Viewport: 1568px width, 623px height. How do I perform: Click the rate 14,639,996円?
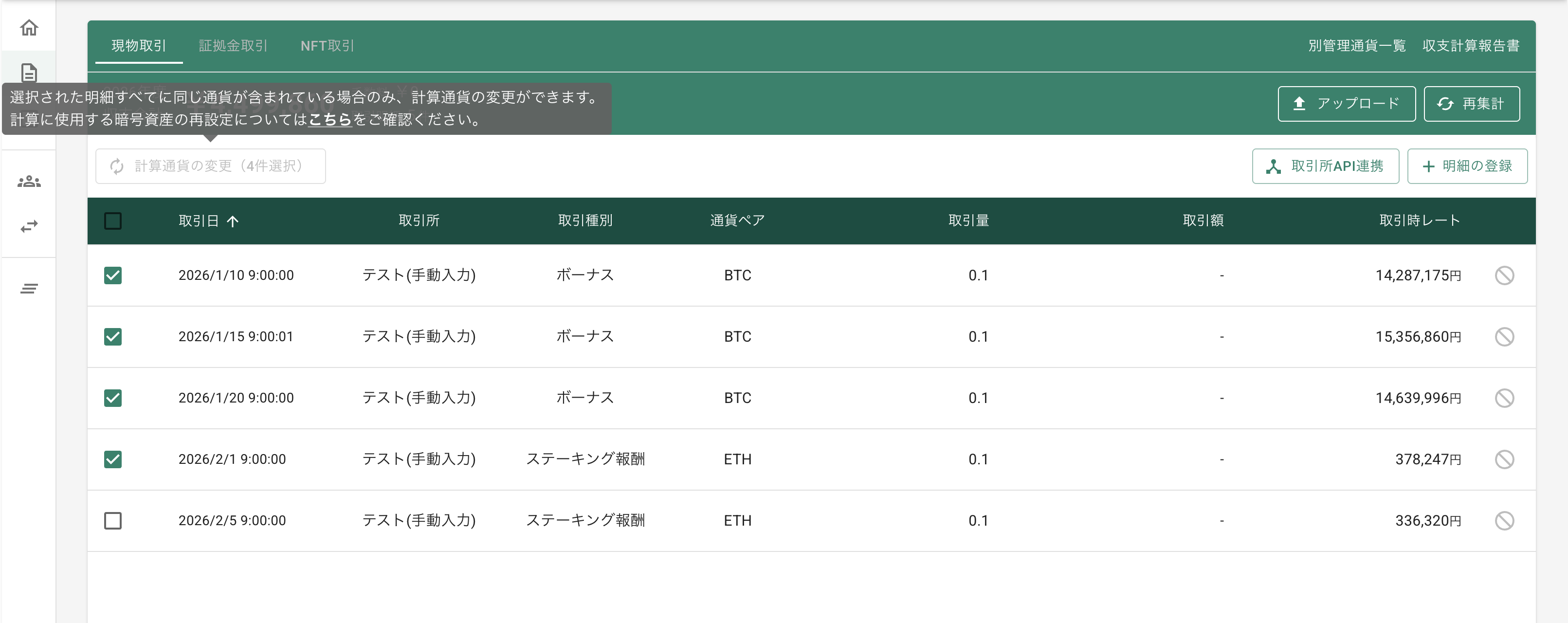(x=1418, y=398)
